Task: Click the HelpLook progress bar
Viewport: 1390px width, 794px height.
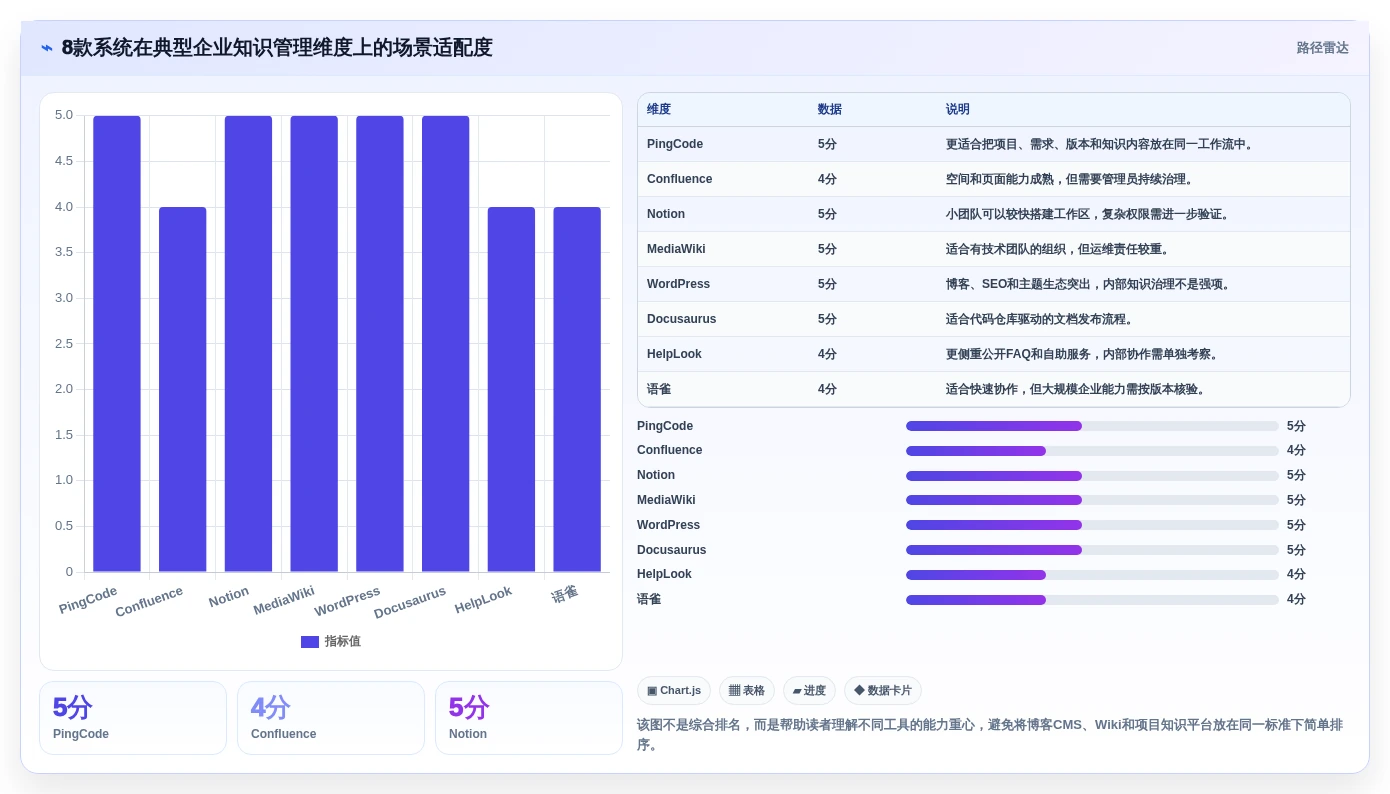Action: [1092, 575]
